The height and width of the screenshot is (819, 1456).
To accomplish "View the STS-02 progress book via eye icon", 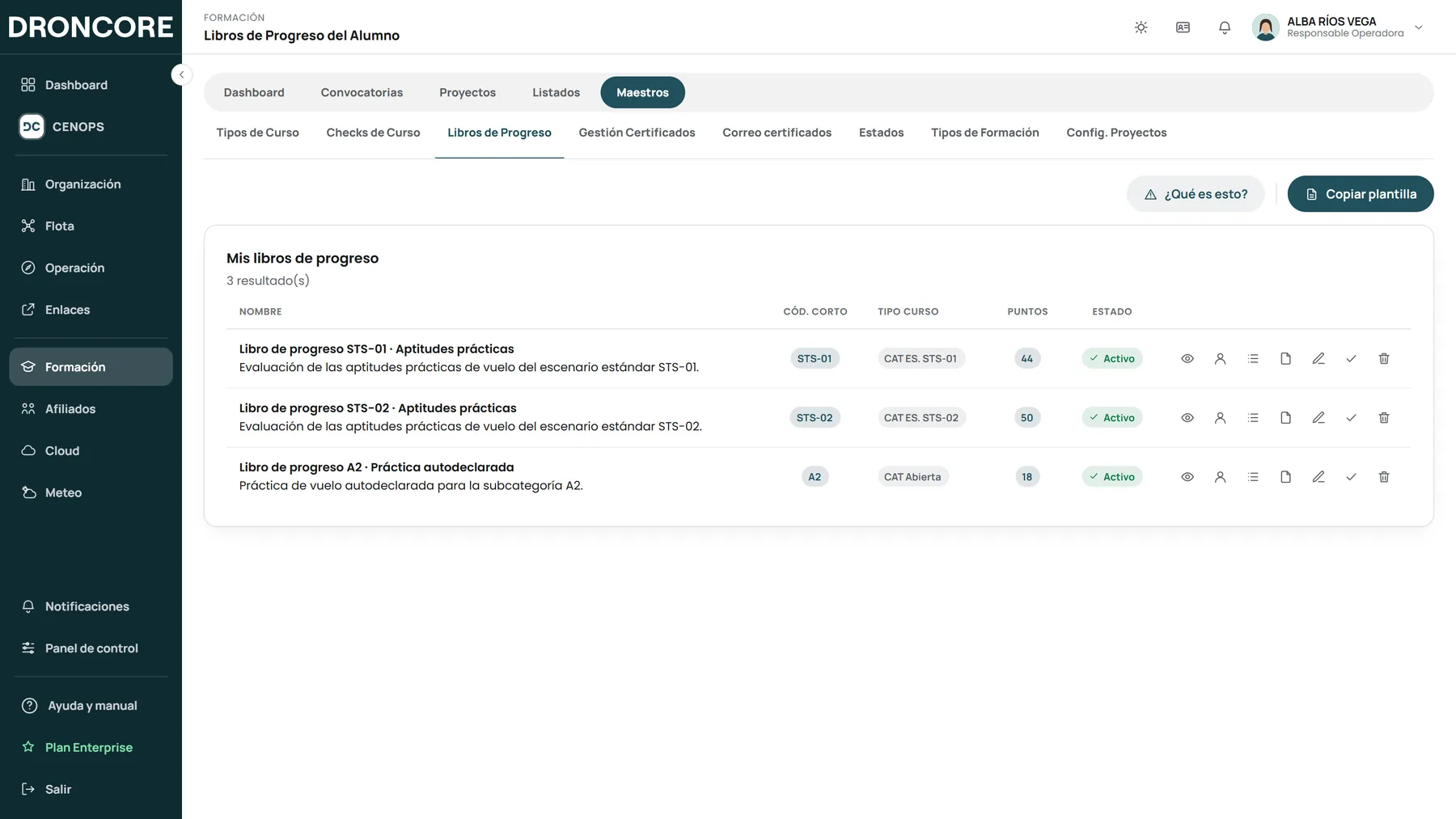I will pos(1187,417).
